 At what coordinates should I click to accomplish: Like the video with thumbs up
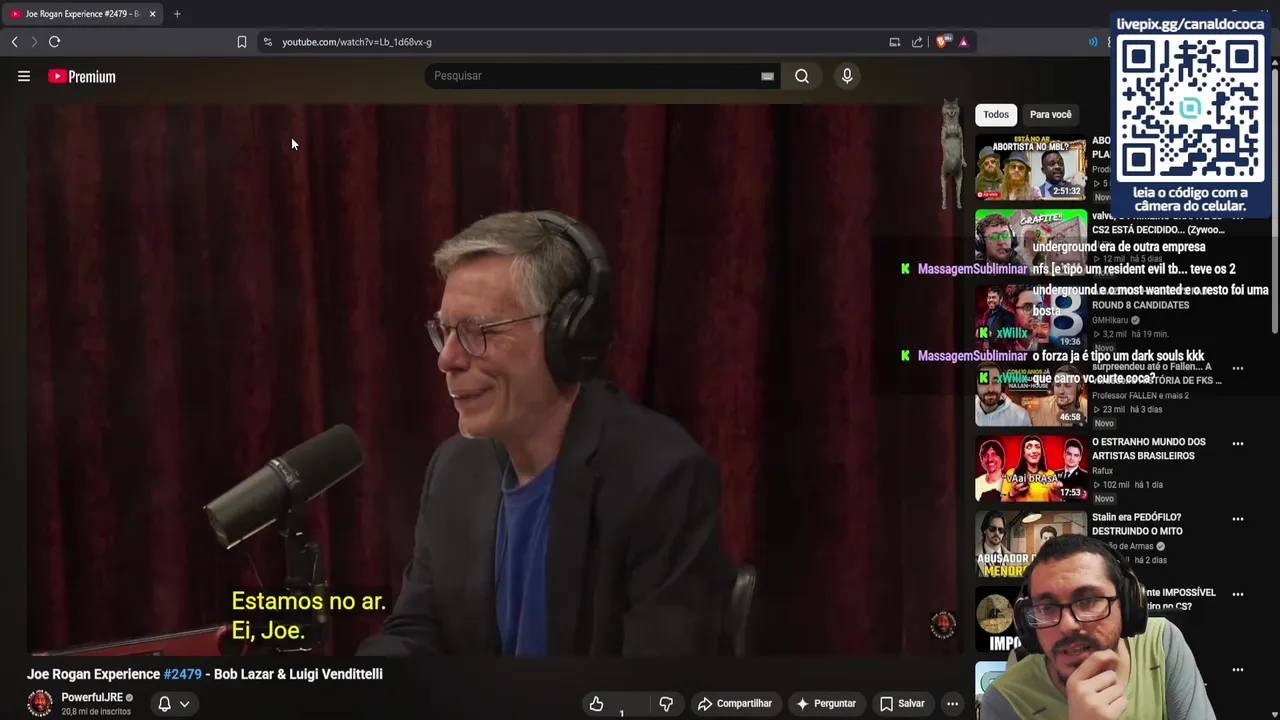pos(596,704)
